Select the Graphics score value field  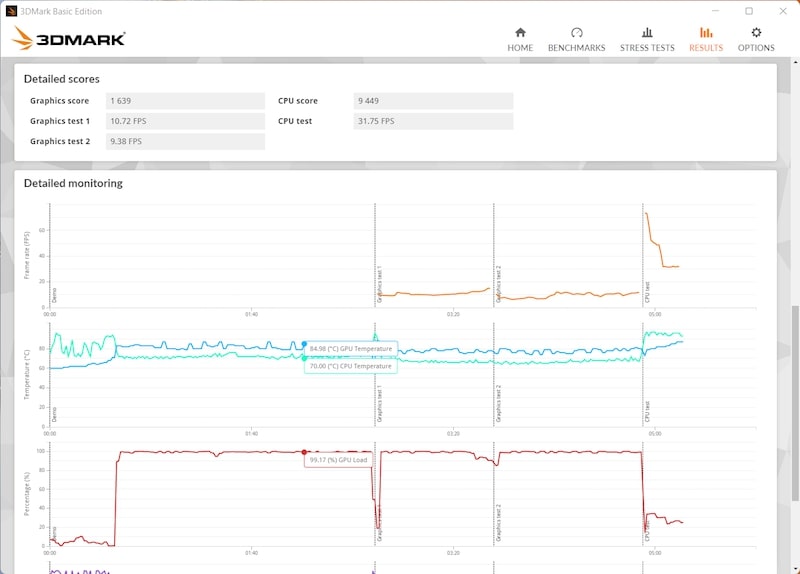(185, 101)
